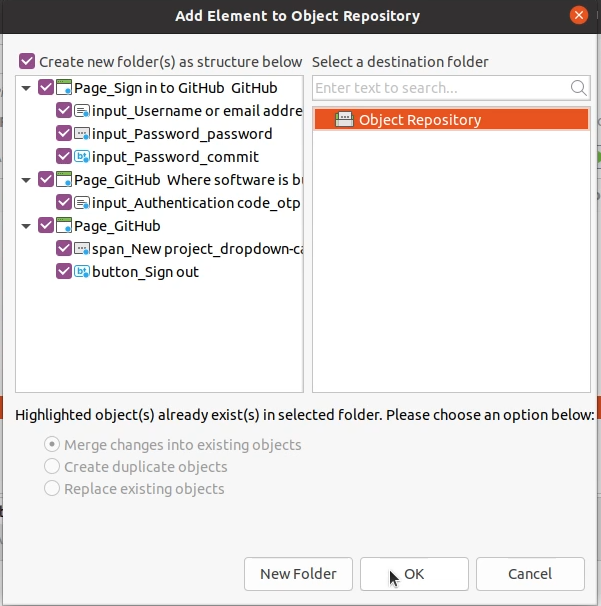The height and width of the screenshot is (606, 601).
Task: Click the input_Password_commit button icon
Action: click(x=82, y=157)
